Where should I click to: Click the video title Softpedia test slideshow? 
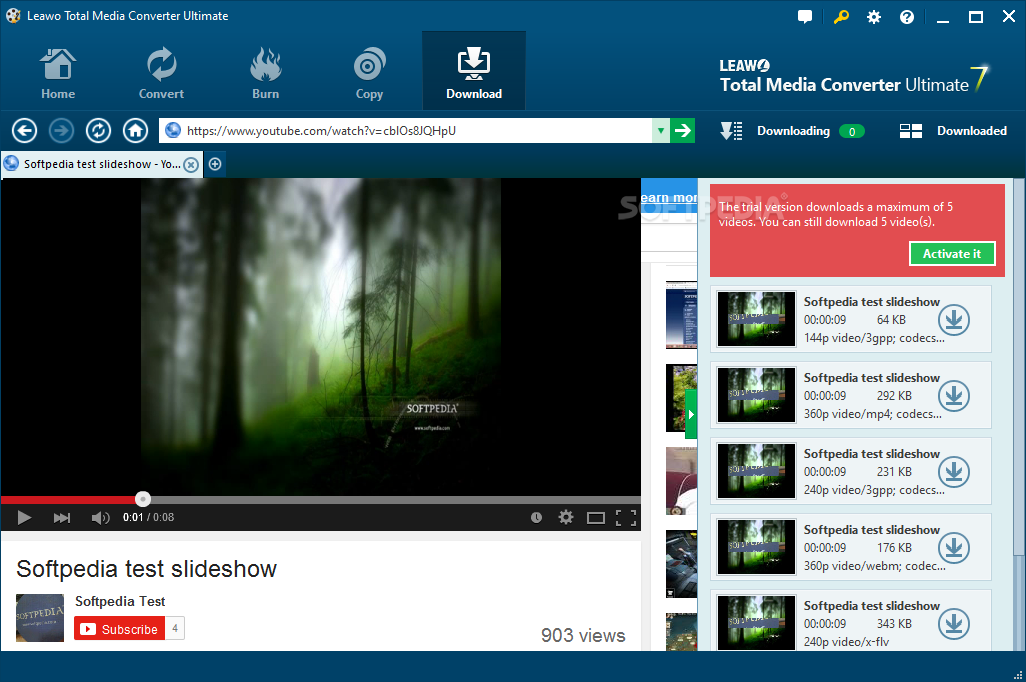click(x=147, y=569)
